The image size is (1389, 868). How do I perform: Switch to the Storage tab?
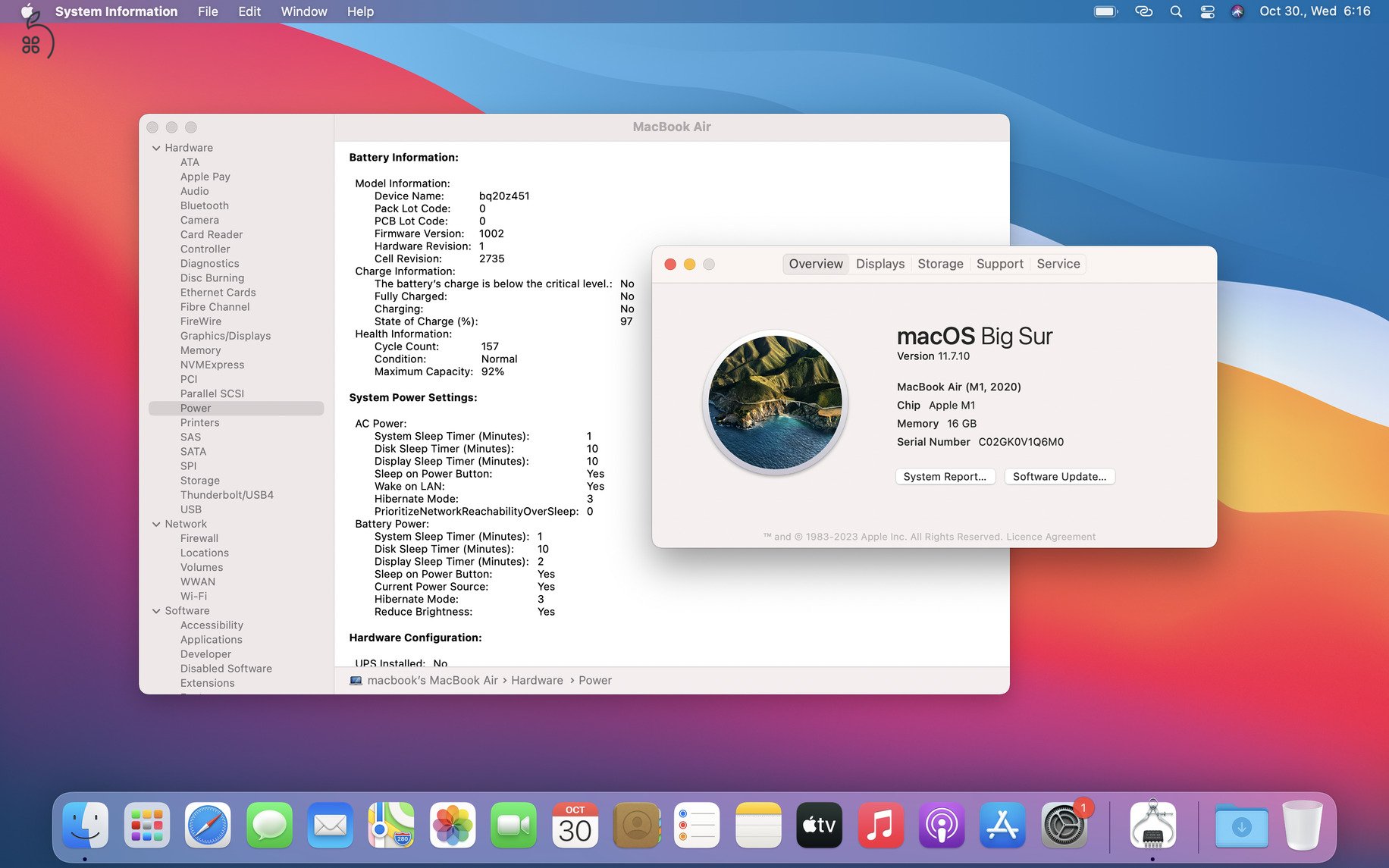pyautogui.click(x=940, y=264)
